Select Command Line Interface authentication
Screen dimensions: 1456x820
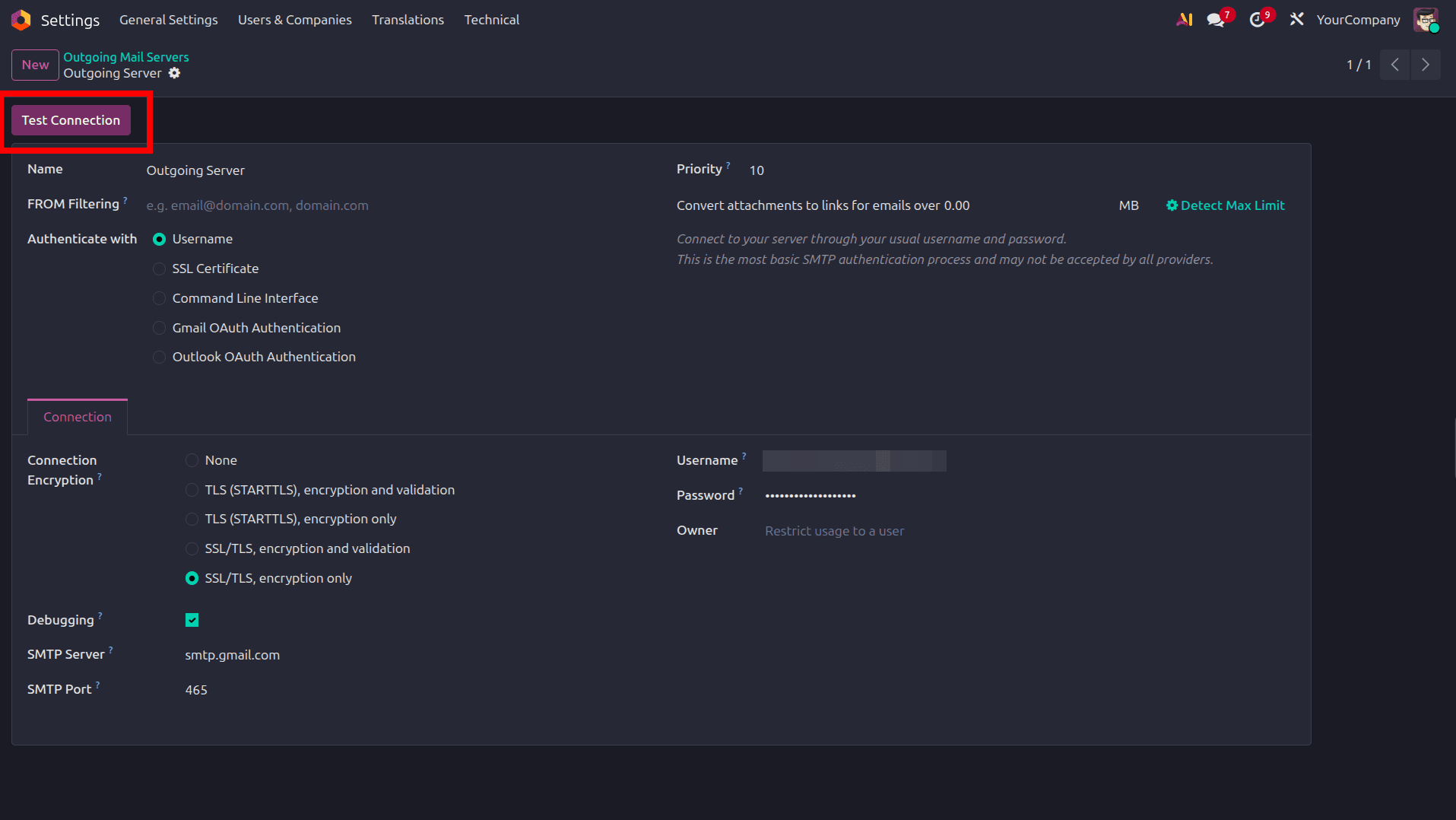[x=159, y=298]
